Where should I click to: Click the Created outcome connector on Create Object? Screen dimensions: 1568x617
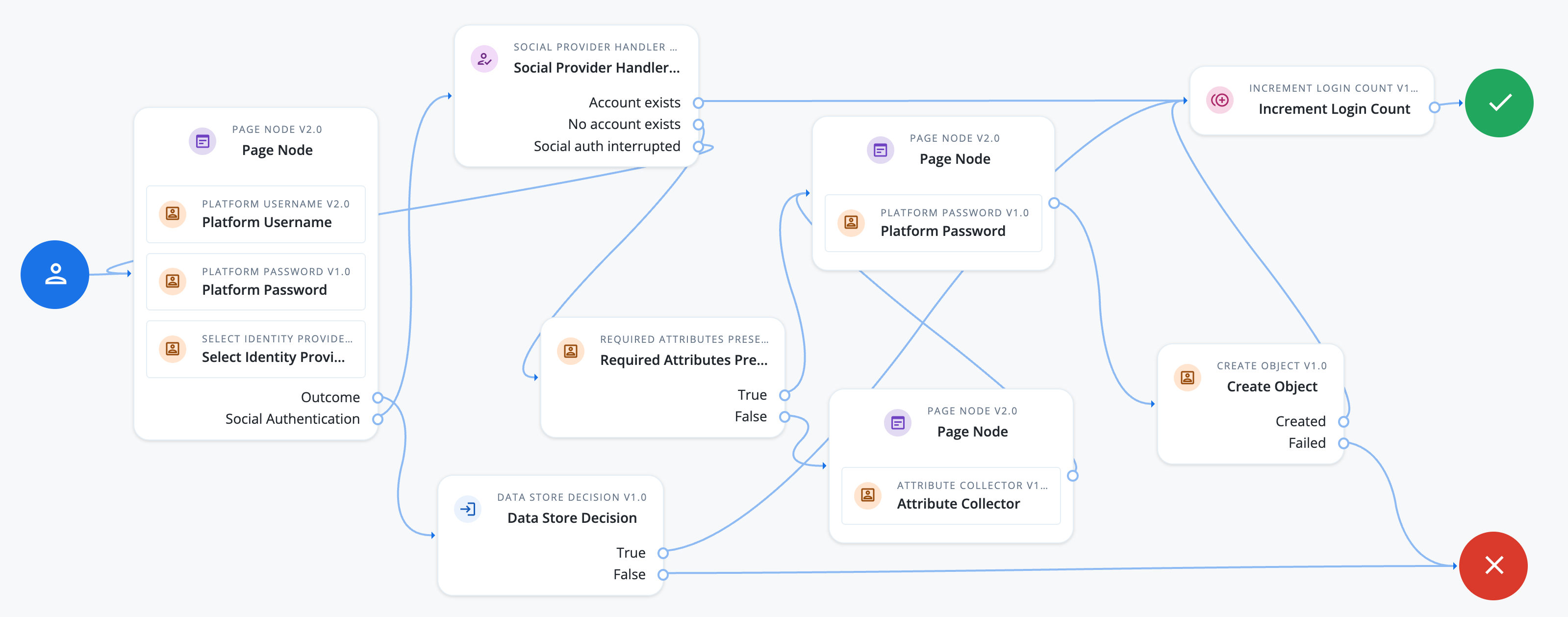point(1343,421)
